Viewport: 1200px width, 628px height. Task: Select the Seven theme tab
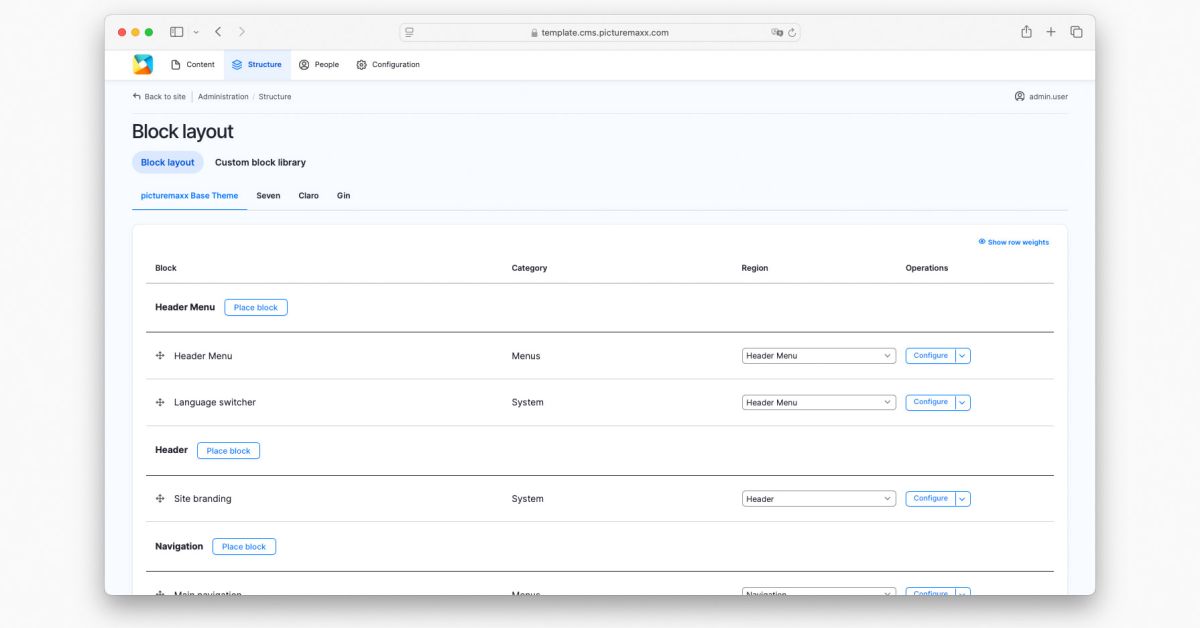268,196
